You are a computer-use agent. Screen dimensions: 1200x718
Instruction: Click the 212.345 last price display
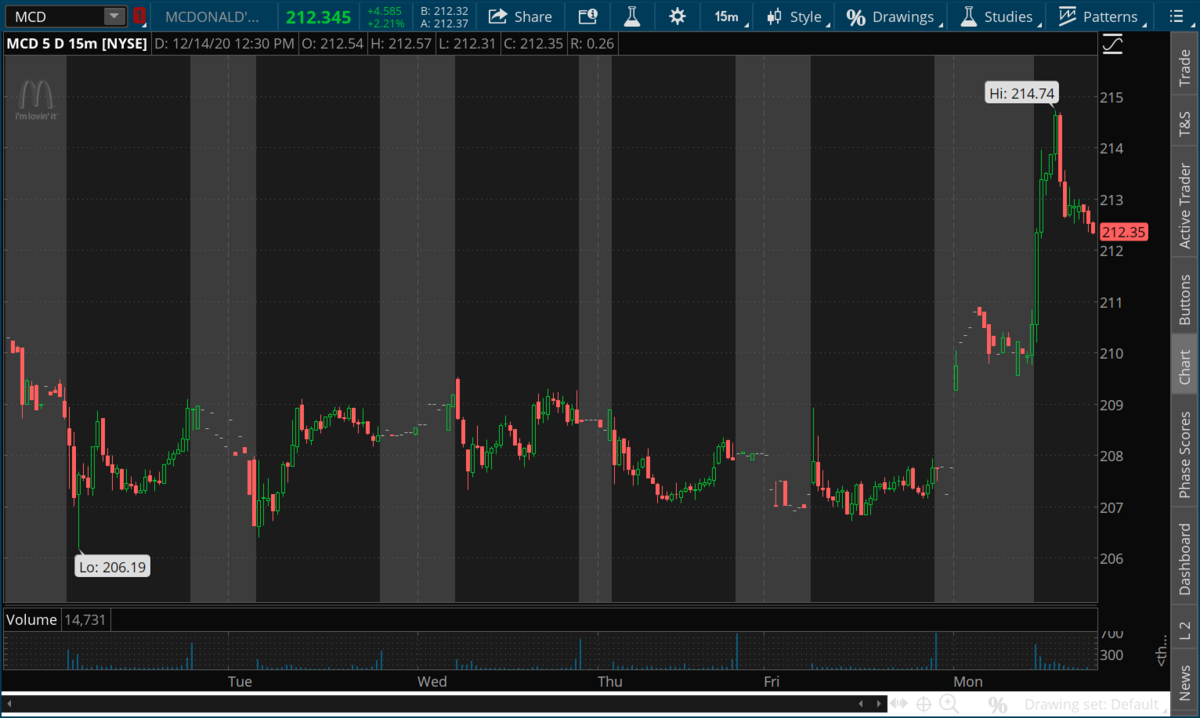click(318, 17)
